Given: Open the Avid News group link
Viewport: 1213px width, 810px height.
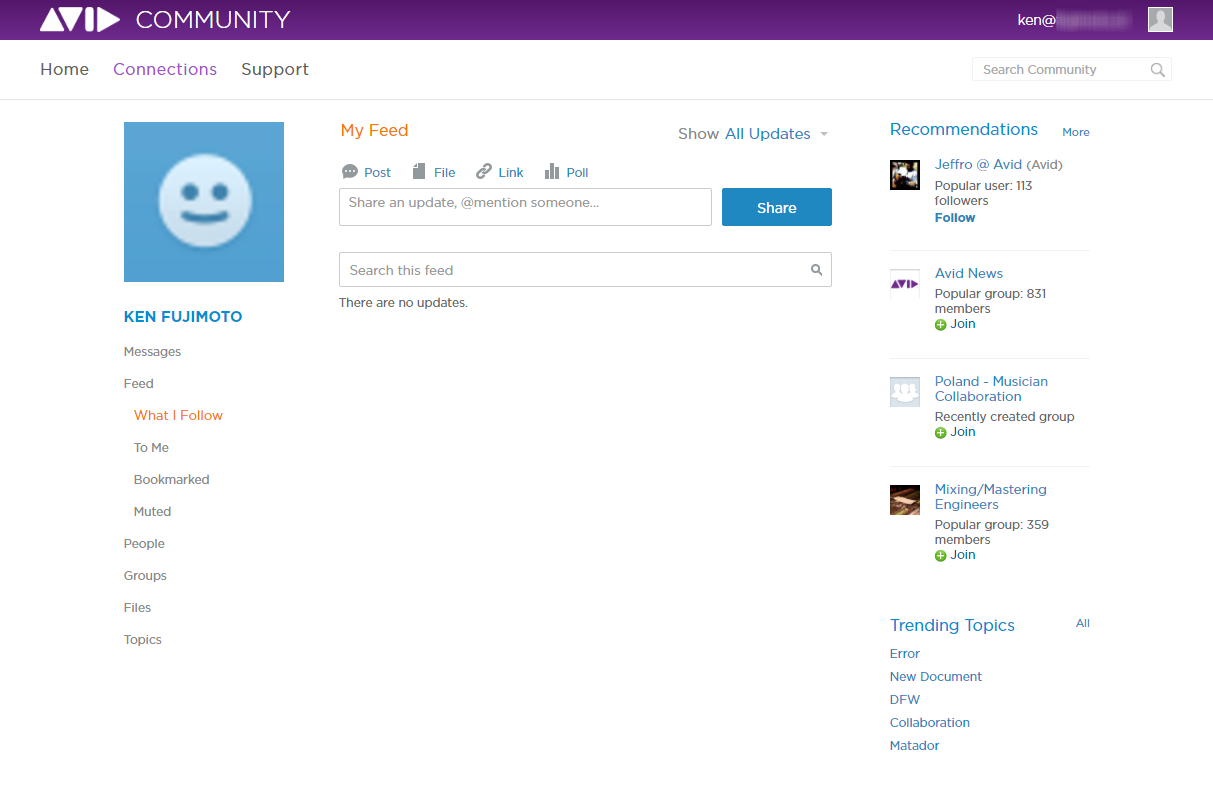Looking at the screenshot, I should coord(969,273).
